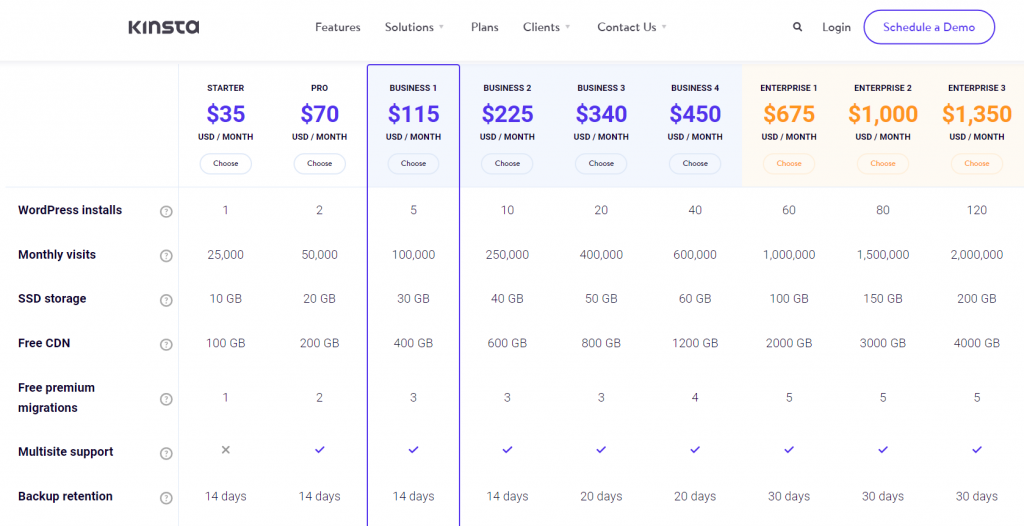
Task: Expand the Clients dropdown menu
Action: [547, 27]
